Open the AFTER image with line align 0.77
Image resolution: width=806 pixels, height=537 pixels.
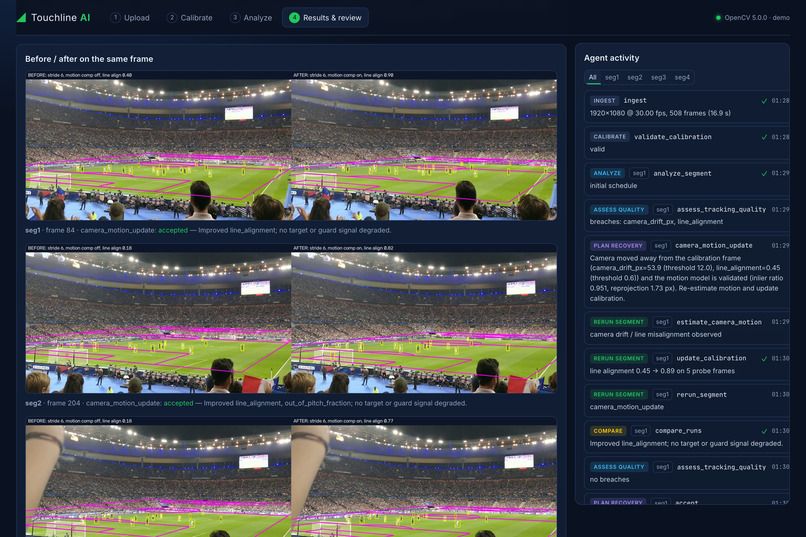pyautogui.click(x=424, y=481)
